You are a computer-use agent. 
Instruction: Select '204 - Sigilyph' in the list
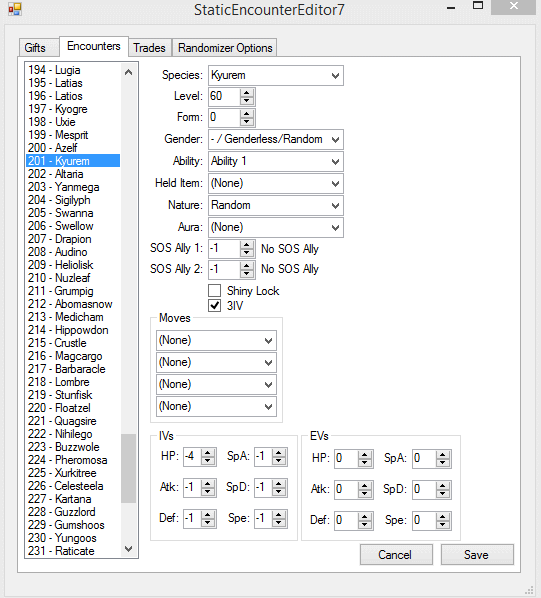[73, 200]
